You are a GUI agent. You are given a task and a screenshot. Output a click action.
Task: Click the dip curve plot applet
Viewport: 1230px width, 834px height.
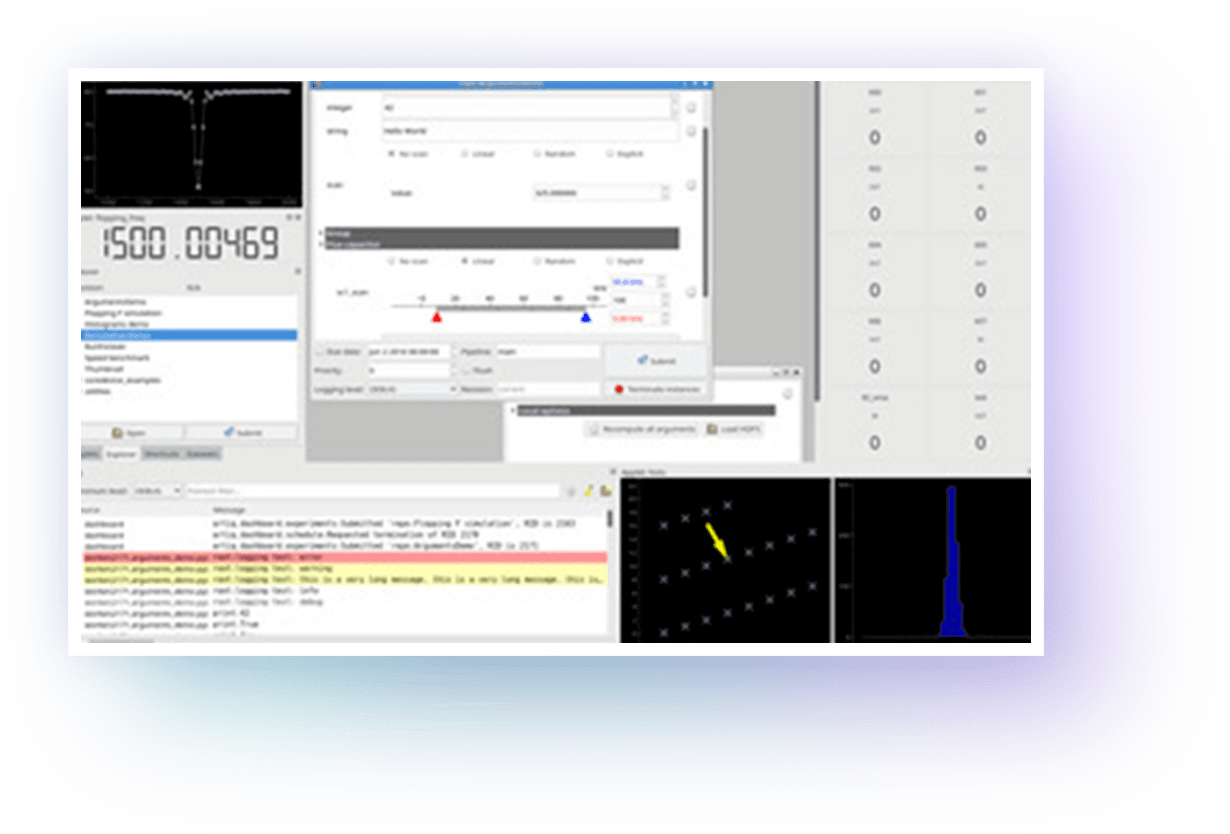point(191,144)
